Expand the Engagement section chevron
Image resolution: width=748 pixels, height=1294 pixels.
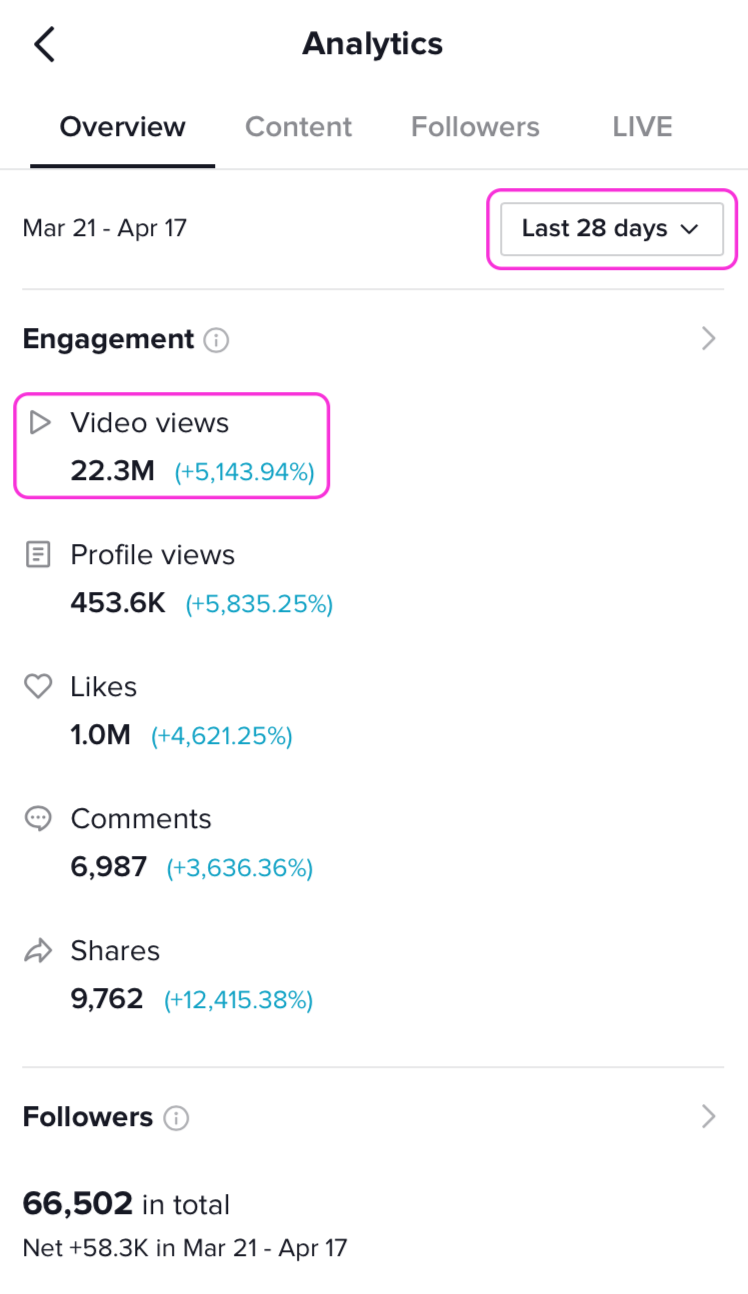coord(709,339)
